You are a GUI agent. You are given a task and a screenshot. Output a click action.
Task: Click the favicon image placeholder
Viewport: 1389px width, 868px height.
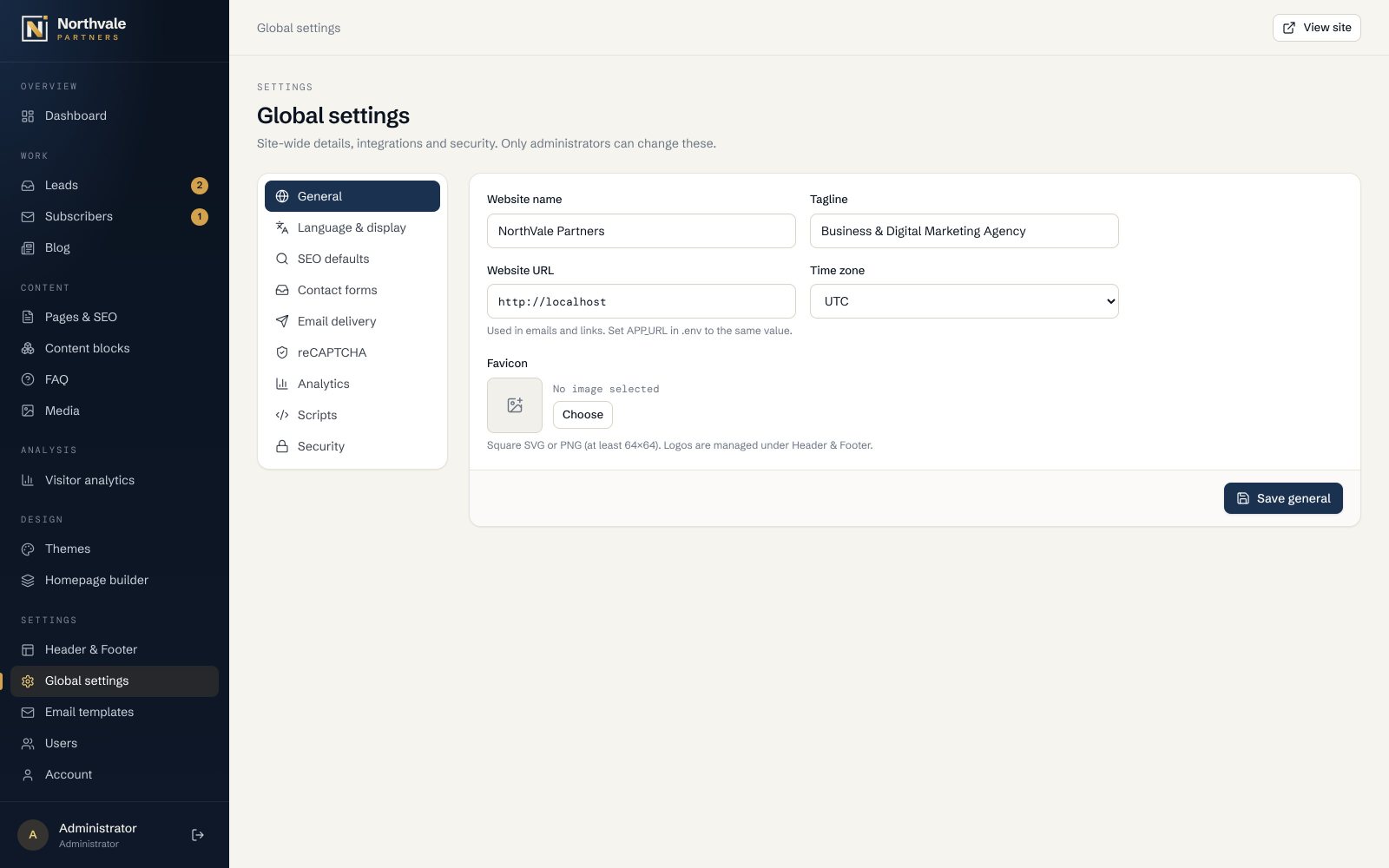[x=515, y=405]
